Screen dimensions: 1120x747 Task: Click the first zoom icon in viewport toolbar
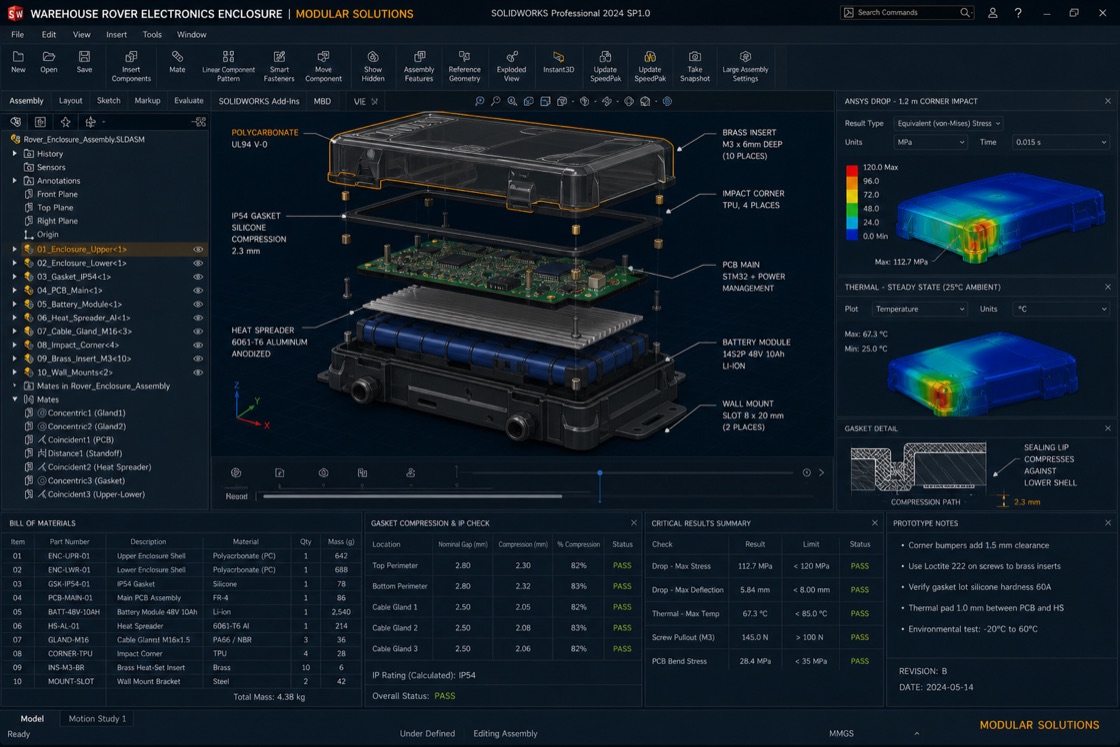click(479, 101)
